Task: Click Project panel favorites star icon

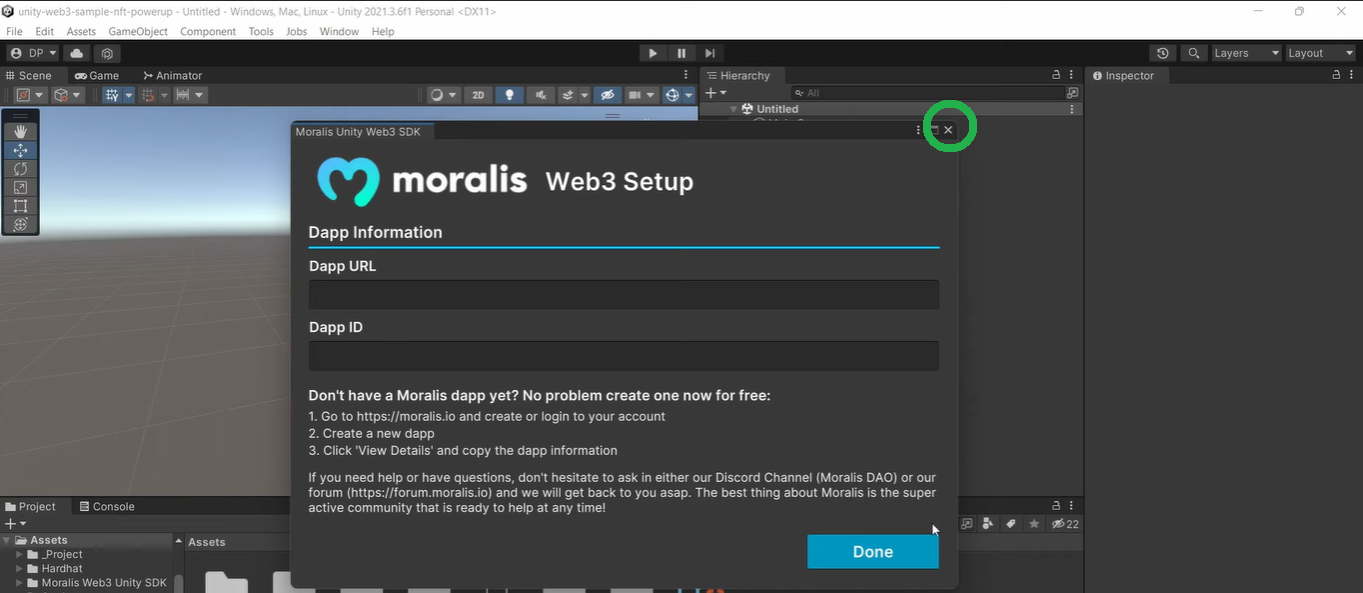Action: pyautogui.click(x=1034, y=524)
